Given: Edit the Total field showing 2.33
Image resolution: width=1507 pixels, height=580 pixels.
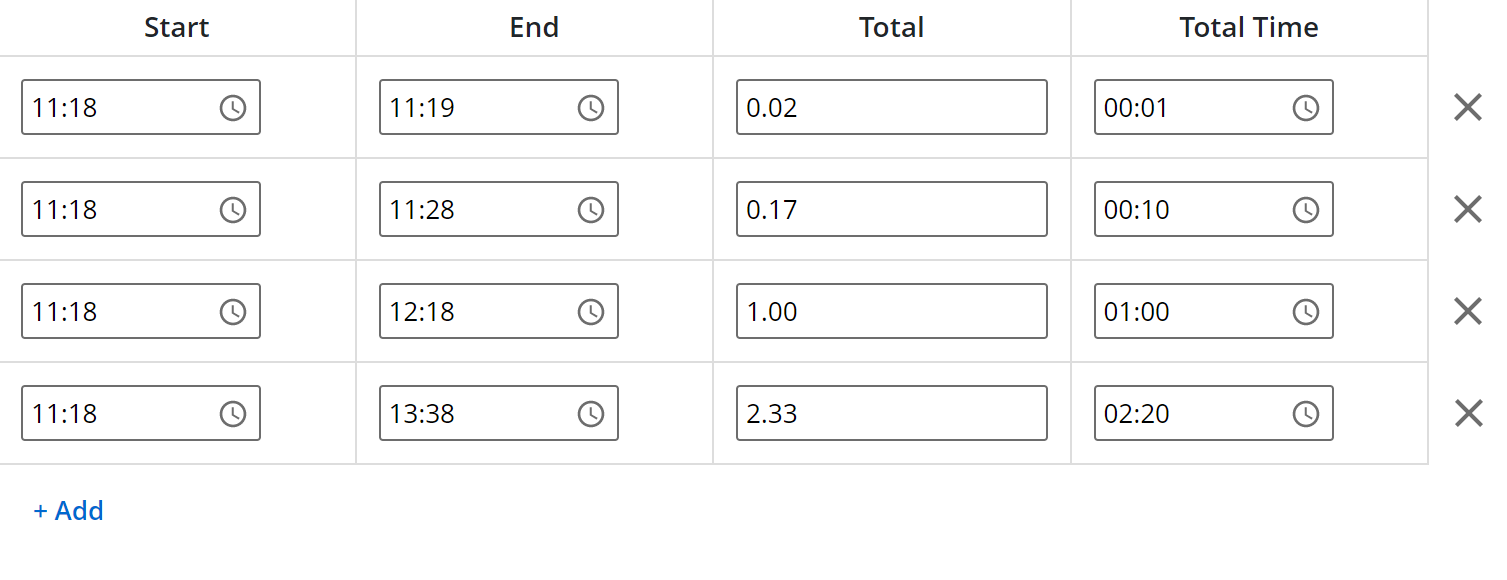Looking at the screenshot, I should [891, 414].
